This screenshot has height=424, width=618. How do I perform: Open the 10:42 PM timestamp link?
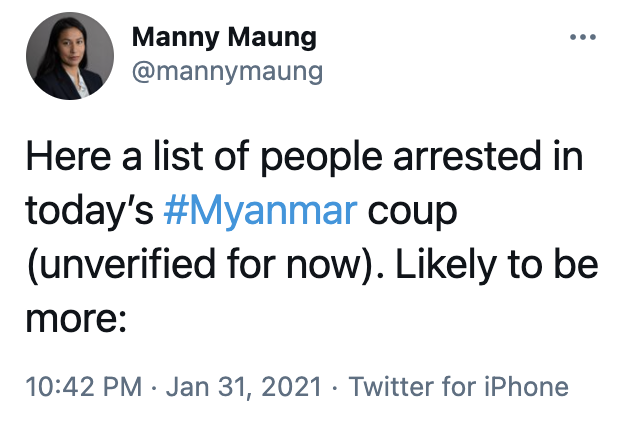(84, 387)
